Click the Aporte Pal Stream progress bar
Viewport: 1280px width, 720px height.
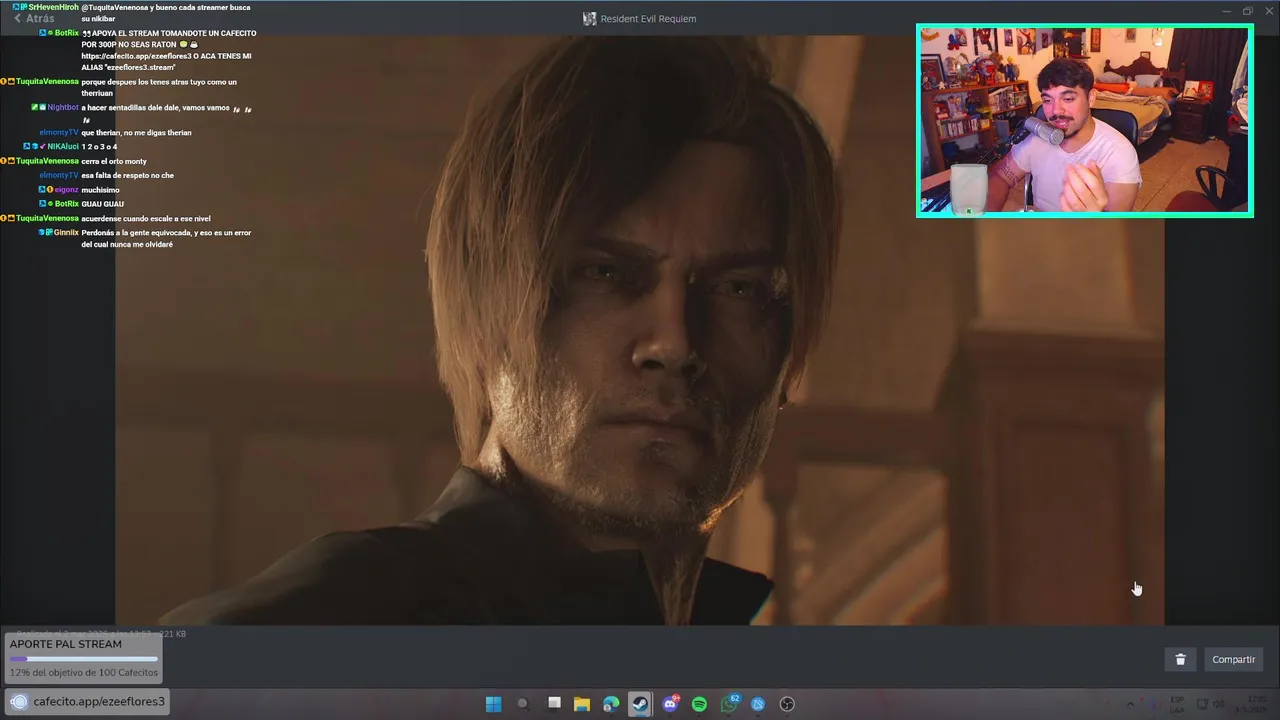tap(84, 659)
